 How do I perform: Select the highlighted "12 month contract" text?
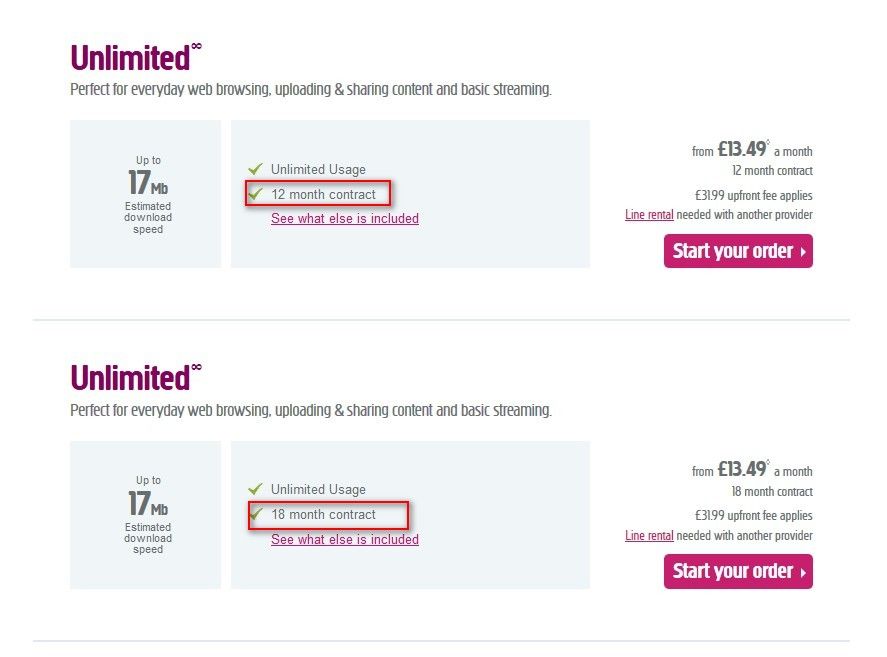click(x=324, y=194)
